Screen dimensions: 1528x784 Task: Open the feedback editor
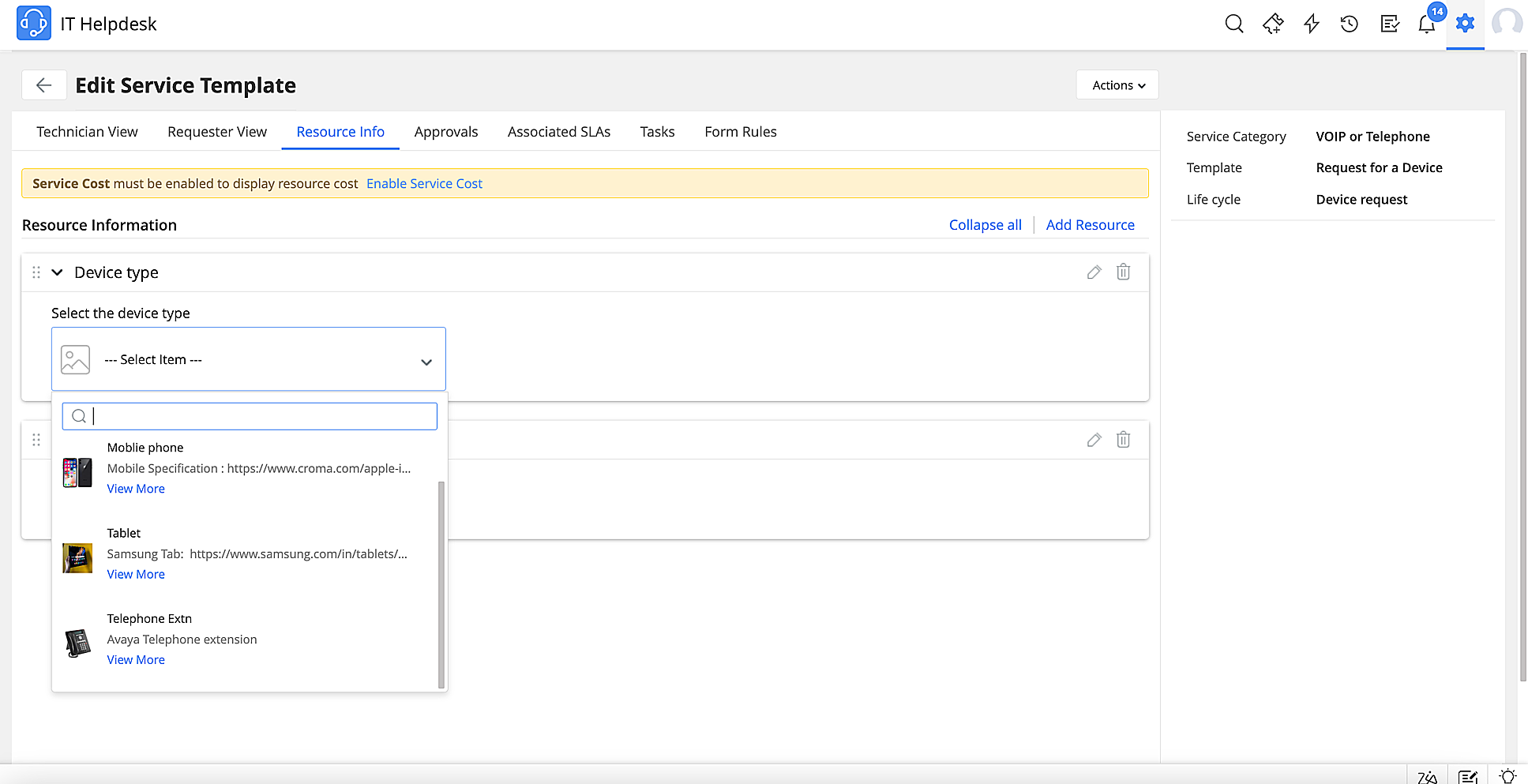(x=1467, y=775)
